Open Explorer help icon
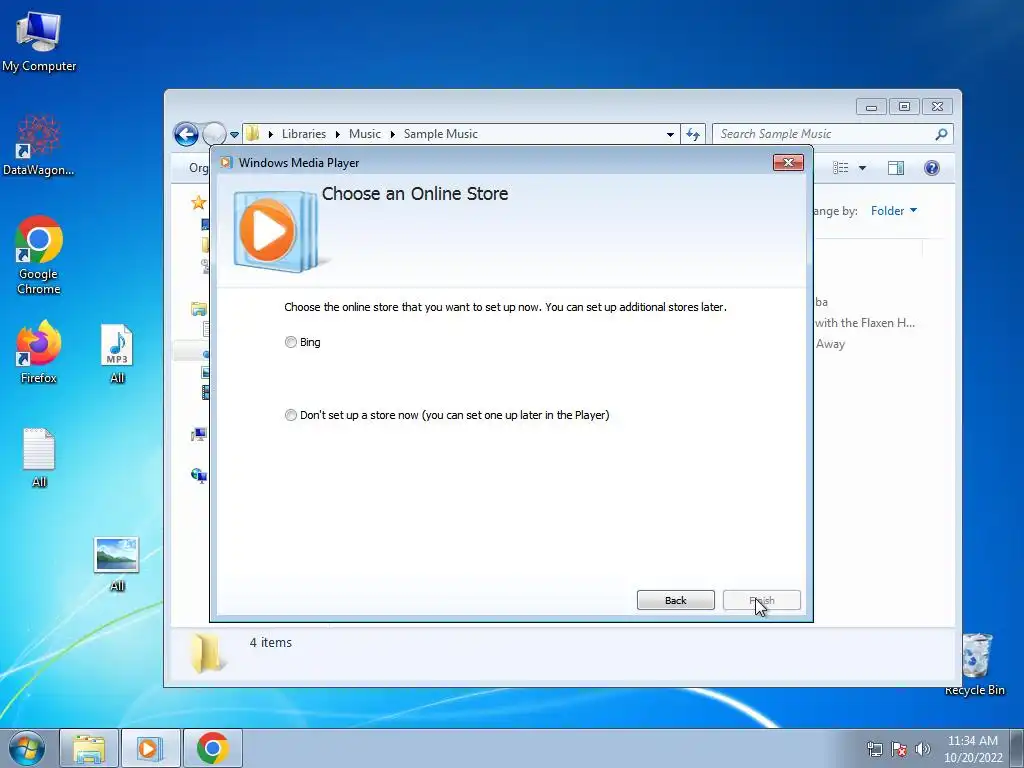Image resolution: width=1024 pixels, height=768 pixels. (x=932, y=168)
